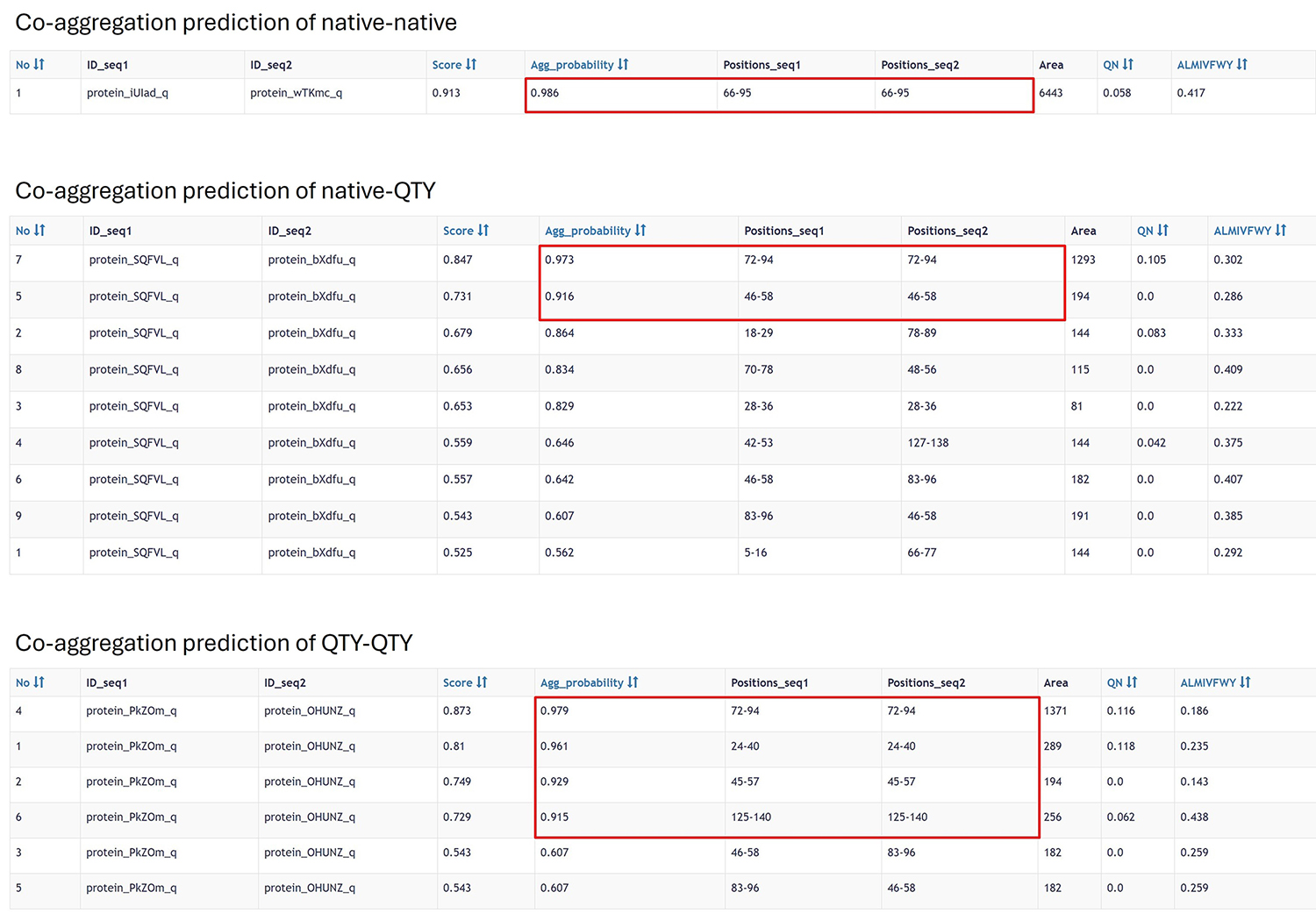Click Agg_probability sort icon in native-native table

623,65
